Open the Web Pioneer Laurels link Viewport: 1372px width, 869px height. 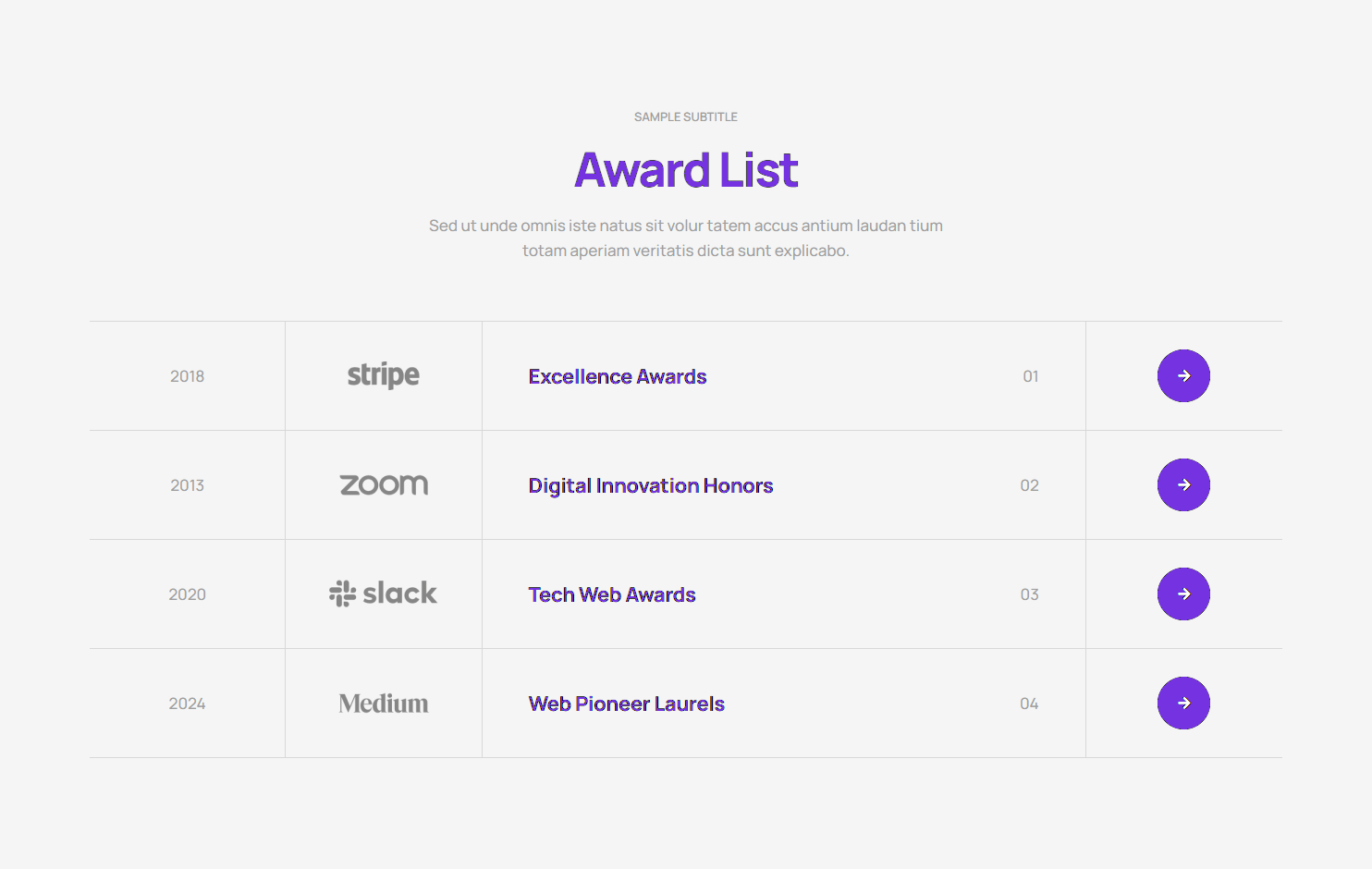[627, 704]
